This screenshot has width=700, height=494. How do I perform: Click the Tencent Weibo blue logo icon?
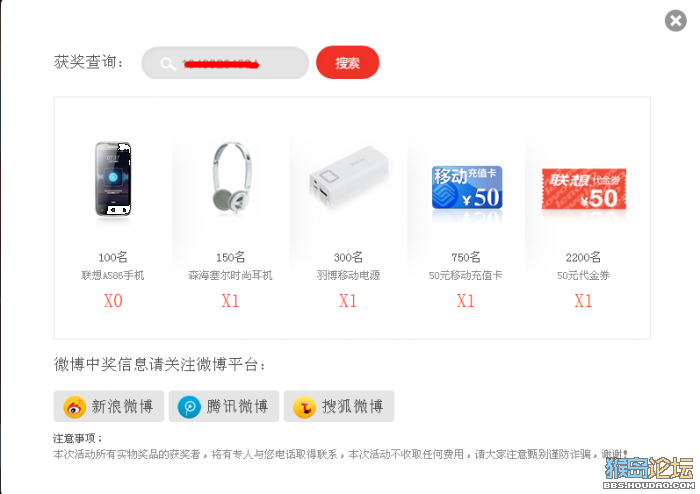coord(189,407)
